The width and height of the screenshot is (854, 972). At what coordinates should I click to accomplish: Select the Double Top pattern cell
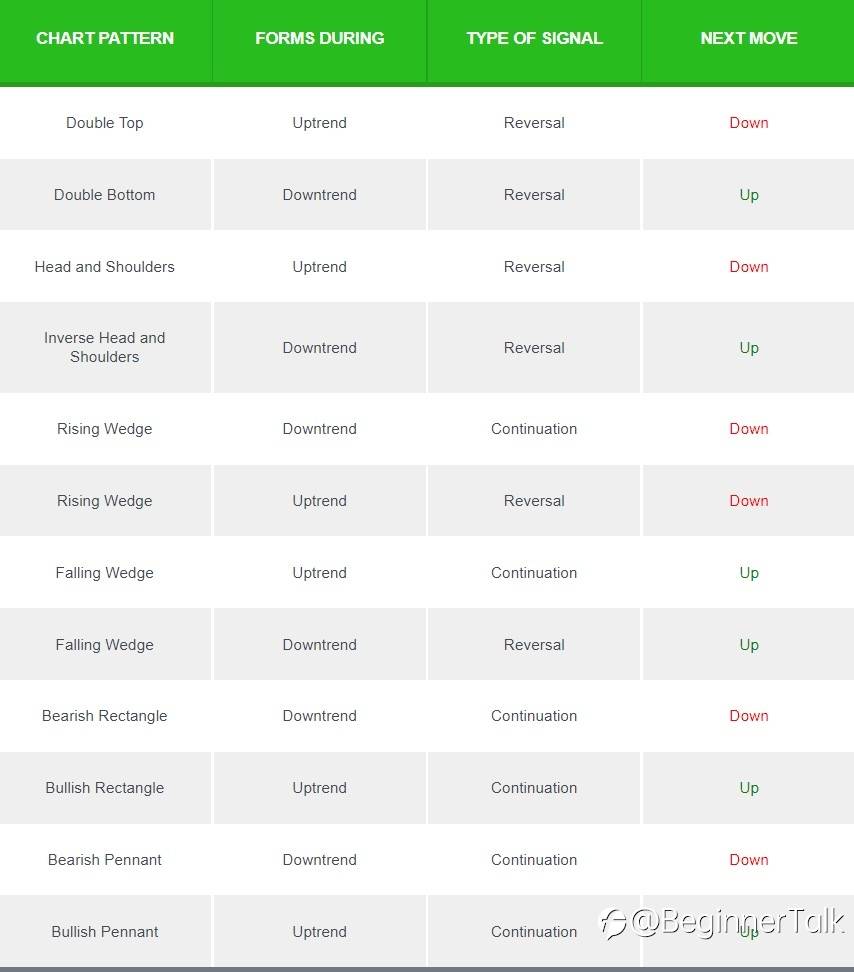pyautogui.click(x=105, y=123)
